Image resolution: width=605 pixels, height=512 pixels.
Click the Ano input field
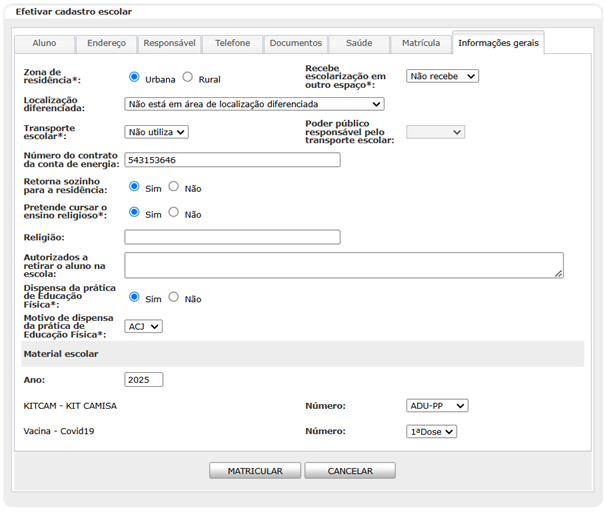click(143, 380)
